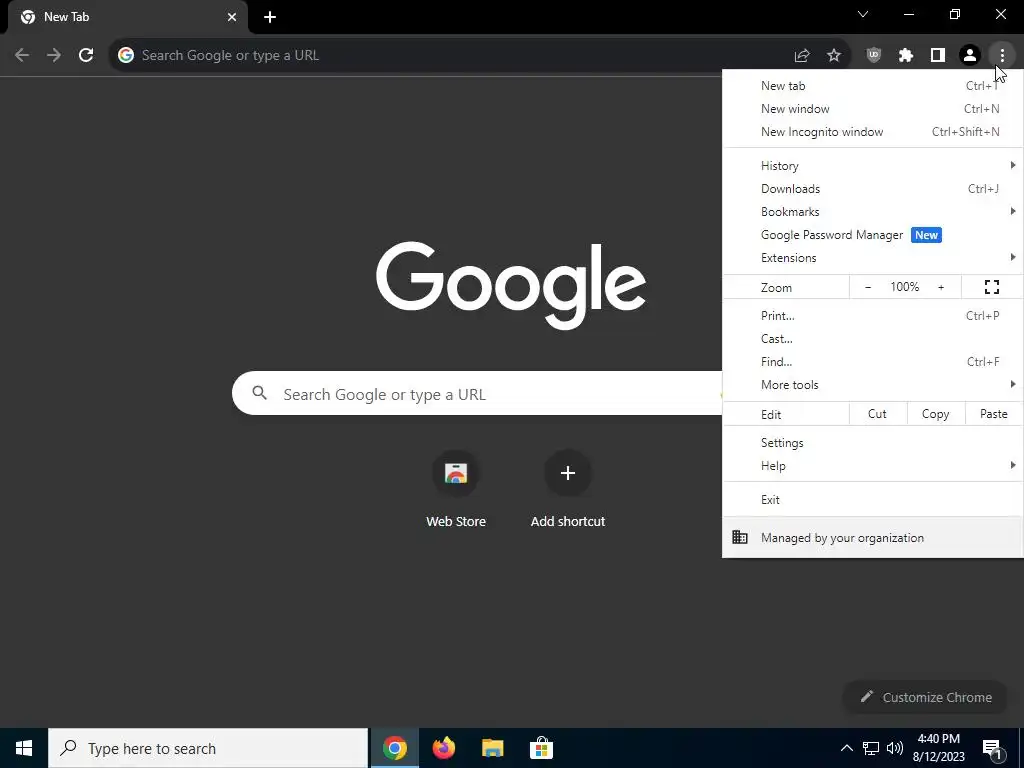Screen dimensions: 1024x768
Task: Close the three-dot Chrome menu button
Action: 1002,55
